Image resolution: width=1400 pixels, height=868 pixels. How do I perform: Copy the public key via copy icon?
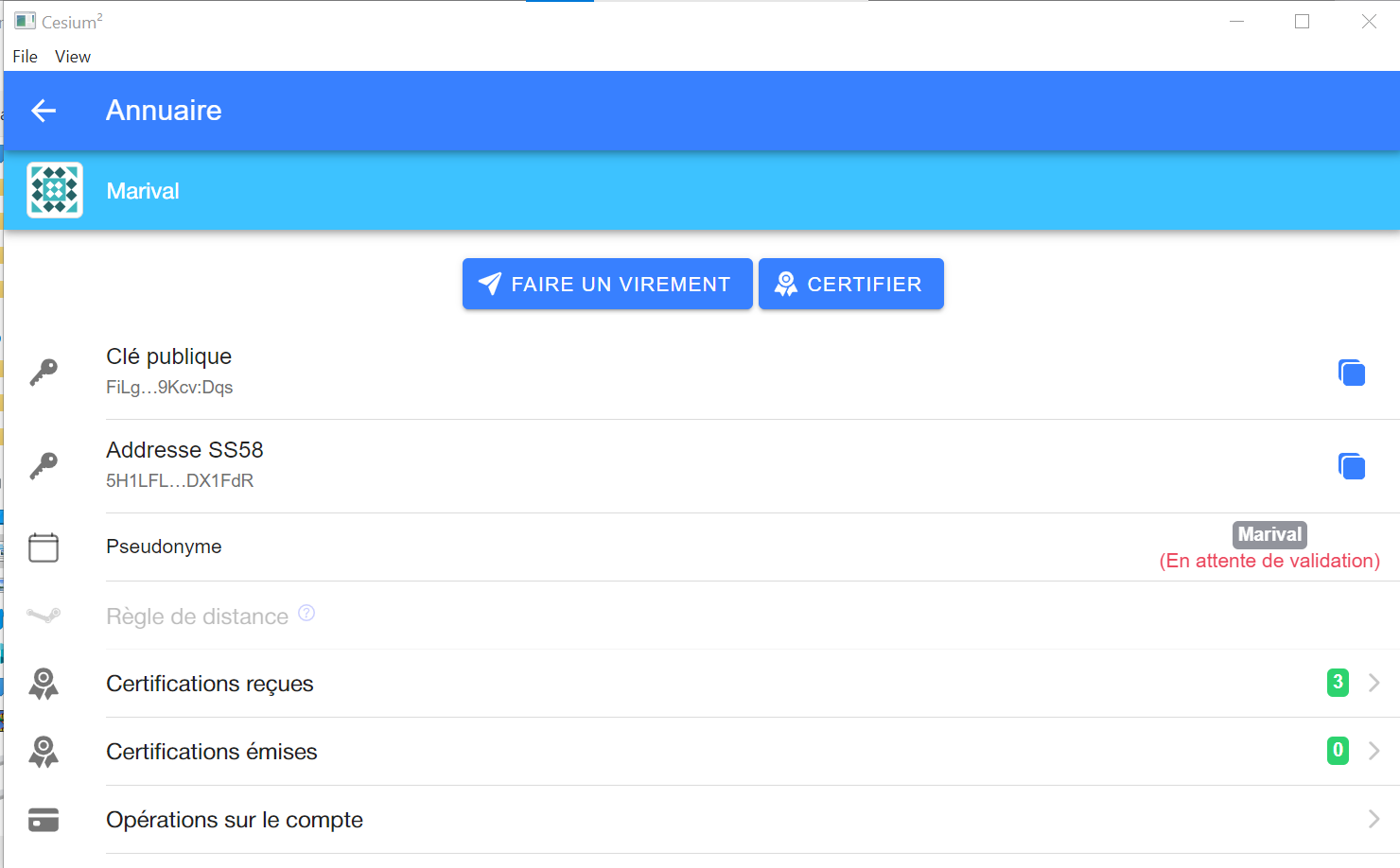(x=1352, y=373)
